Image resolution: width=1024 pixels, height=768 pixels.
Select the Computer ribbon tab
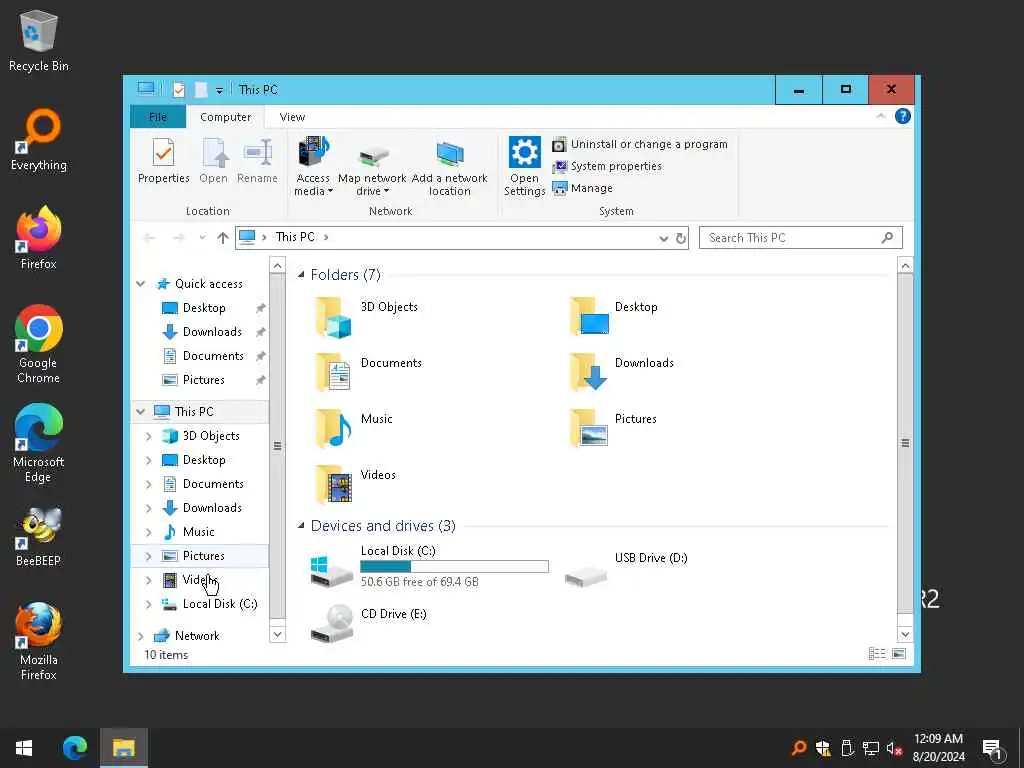click(x=225, y=117)
